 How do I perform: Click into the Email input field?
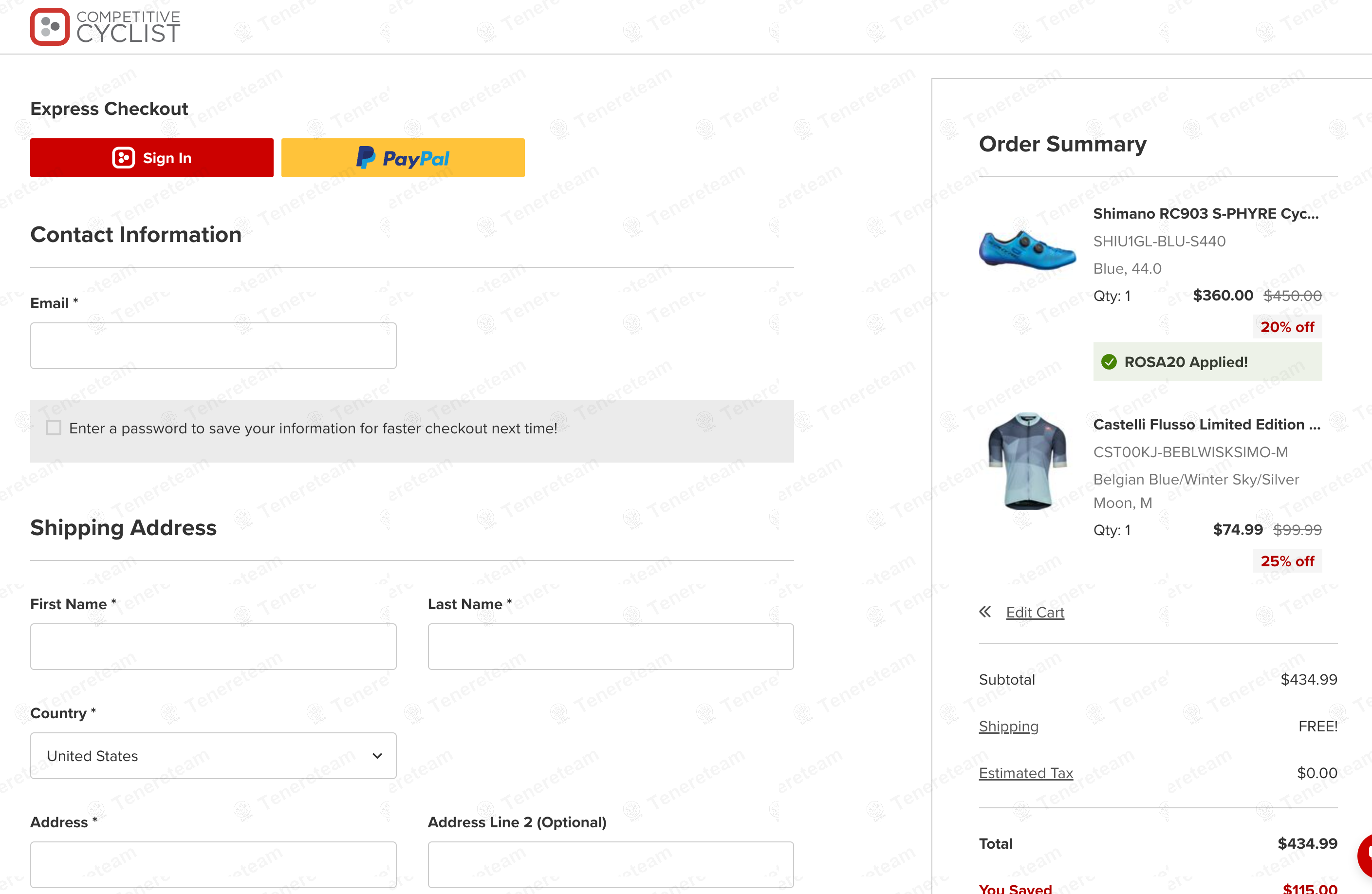point(213,345)
